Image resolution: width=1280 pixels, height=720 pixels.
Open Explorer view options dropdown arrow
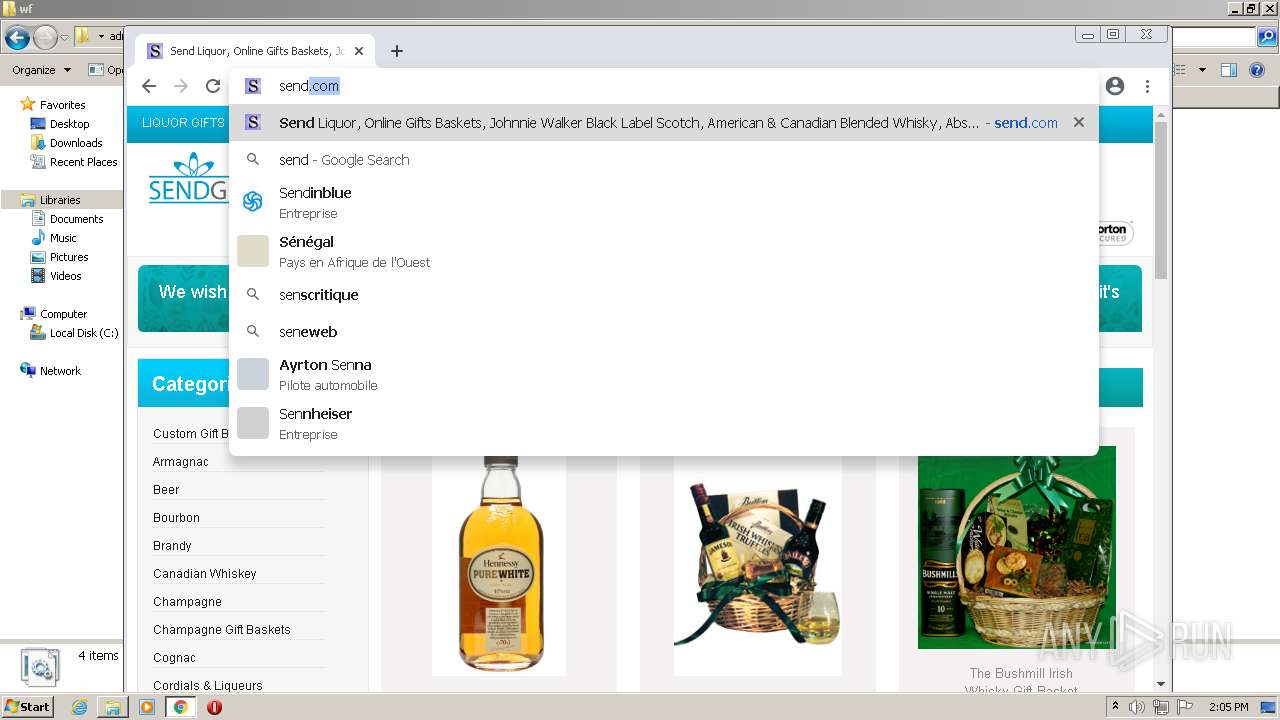(1202, 70)
